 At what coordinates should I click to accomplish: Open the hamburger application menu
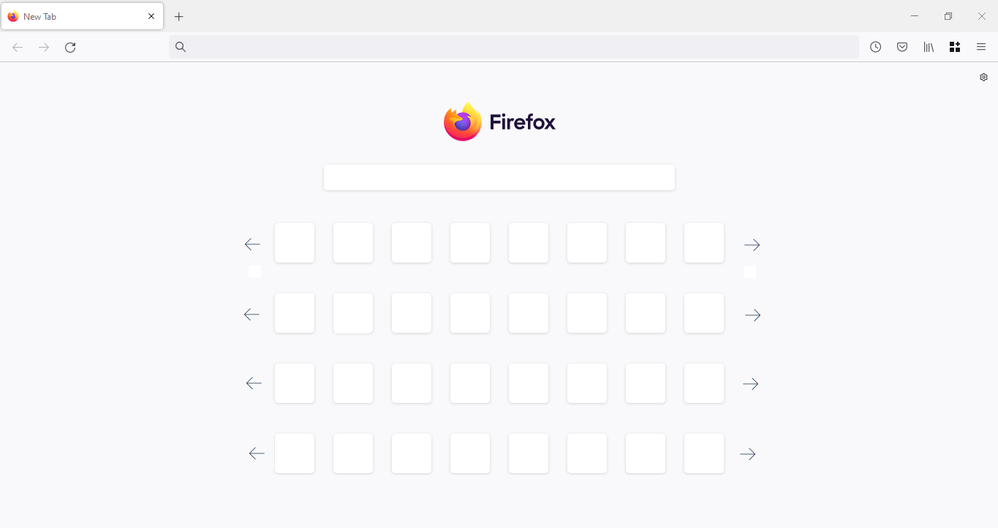[x=981, y=47]
